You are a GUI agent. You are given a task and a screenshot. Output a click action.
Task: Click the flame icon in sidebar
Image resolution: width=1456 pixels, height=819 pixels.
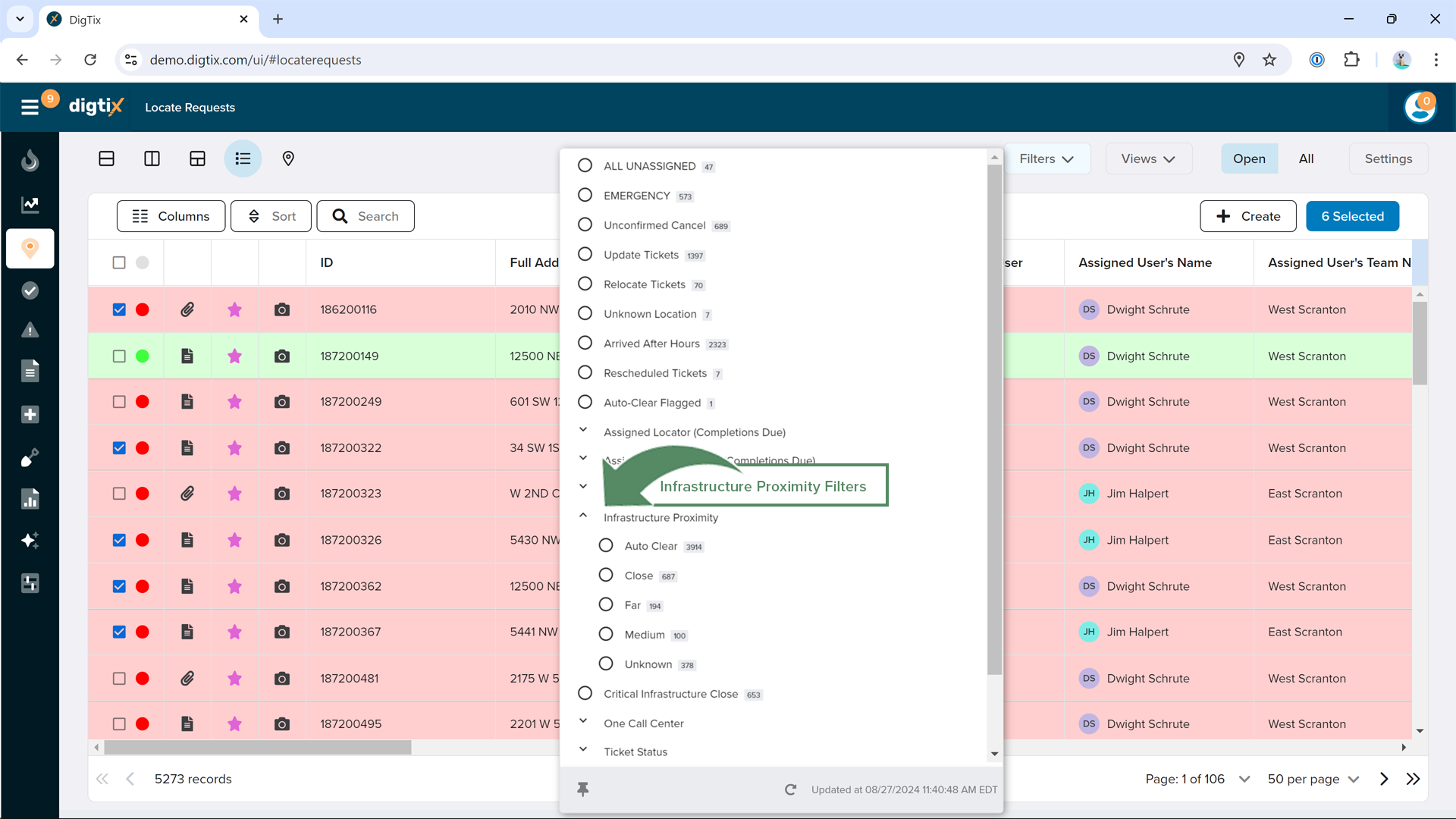[30, 160]
